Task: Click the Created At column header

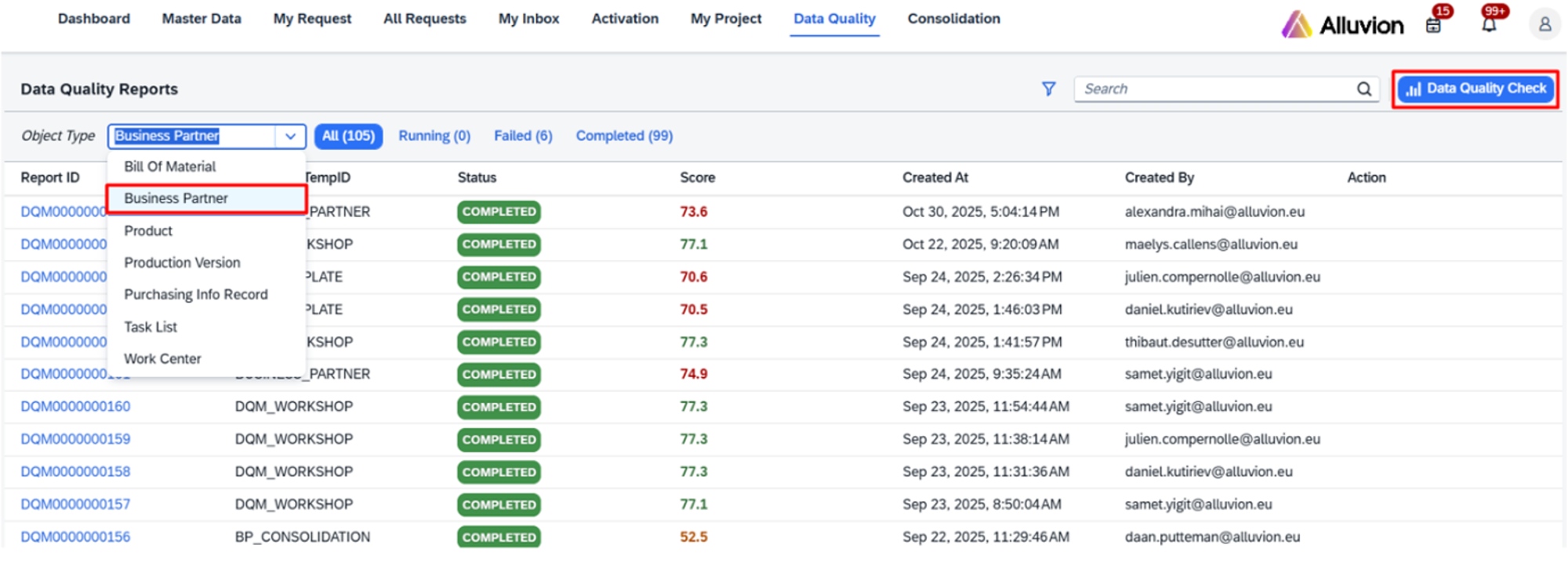Action: click(x=935, y=178)
